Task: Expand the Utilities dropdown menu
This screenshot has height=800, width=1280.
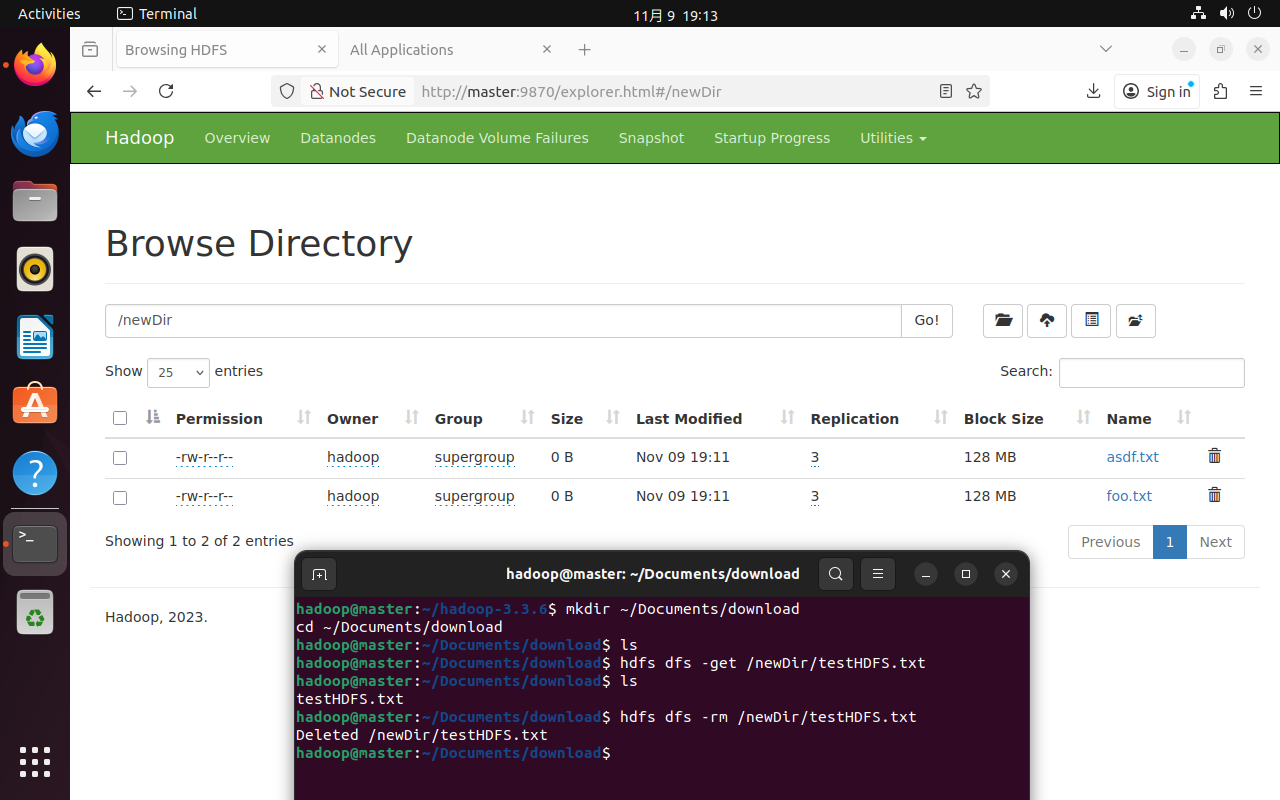Action: (893, 138)
